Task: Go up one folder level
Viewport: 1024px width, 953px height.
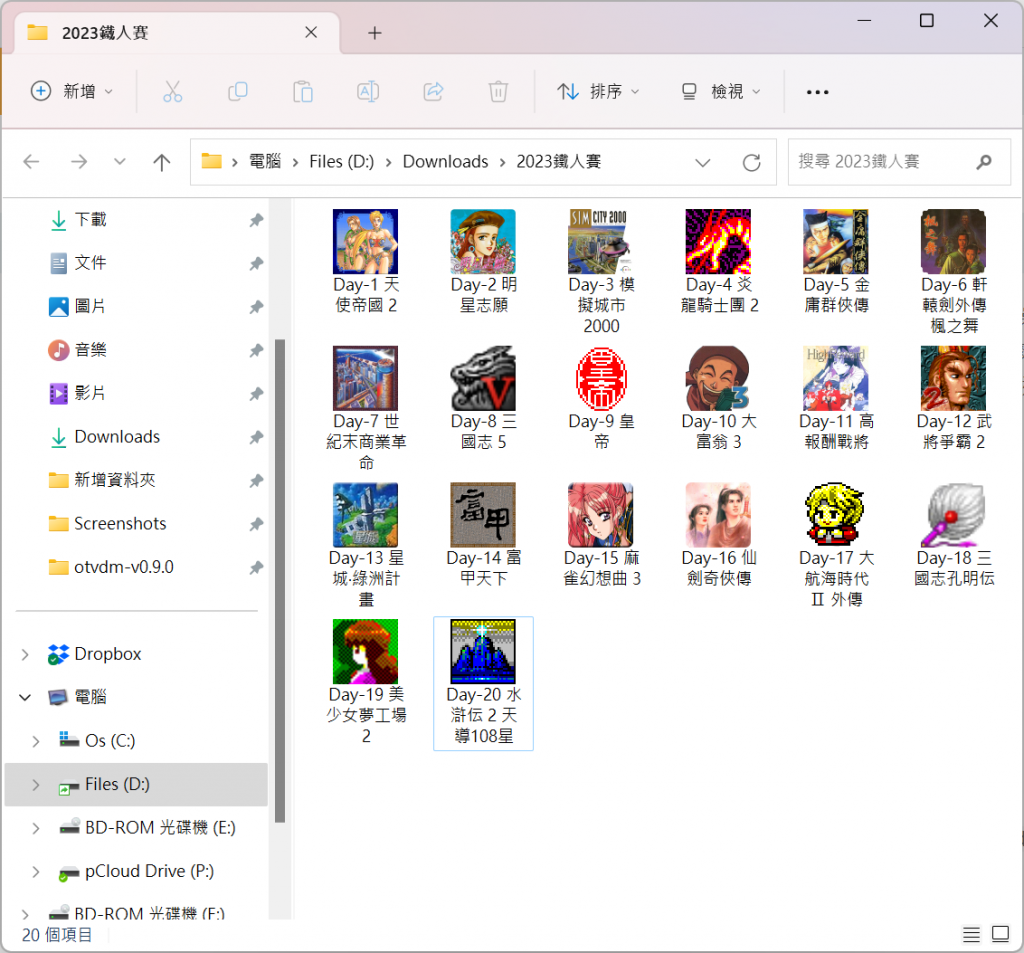Action: [x=161, y=161]
